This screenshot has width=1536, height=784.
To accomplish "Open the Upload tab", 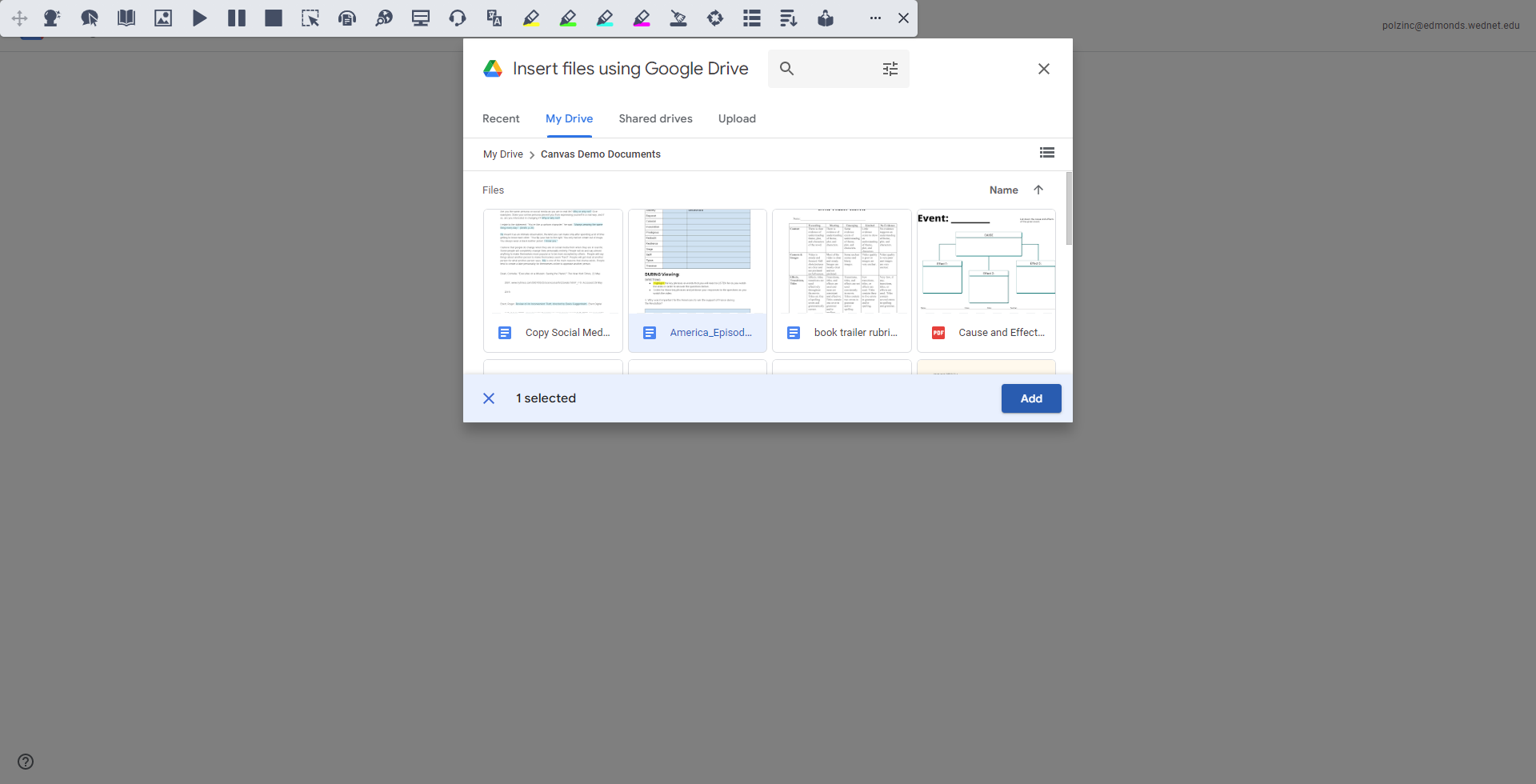I will [x=737, y=118].
